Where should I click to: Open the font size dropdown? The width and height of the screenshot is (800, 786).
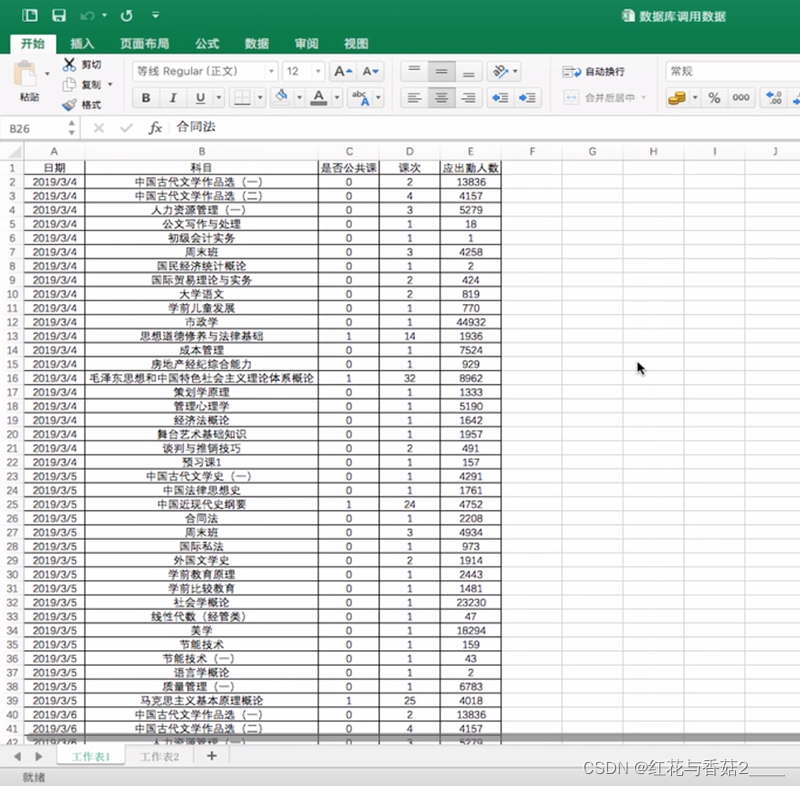point(318,71)
